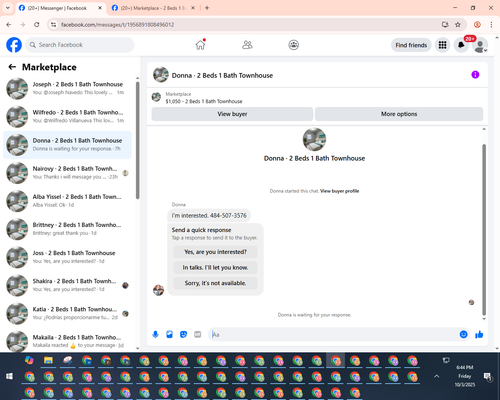
Task: Open the Wilfredo townhouse conversation
Action: click(67, 116)
